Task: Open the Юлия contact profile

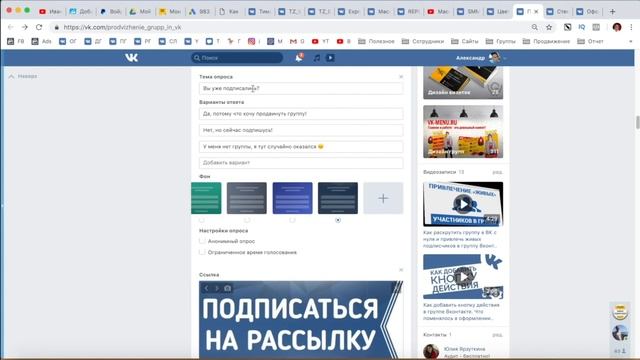Action: 464,349
